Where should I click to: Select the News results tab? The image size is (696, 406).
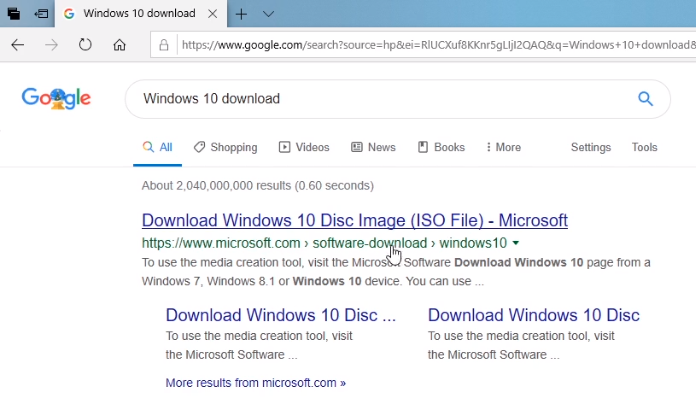point(373,147)
